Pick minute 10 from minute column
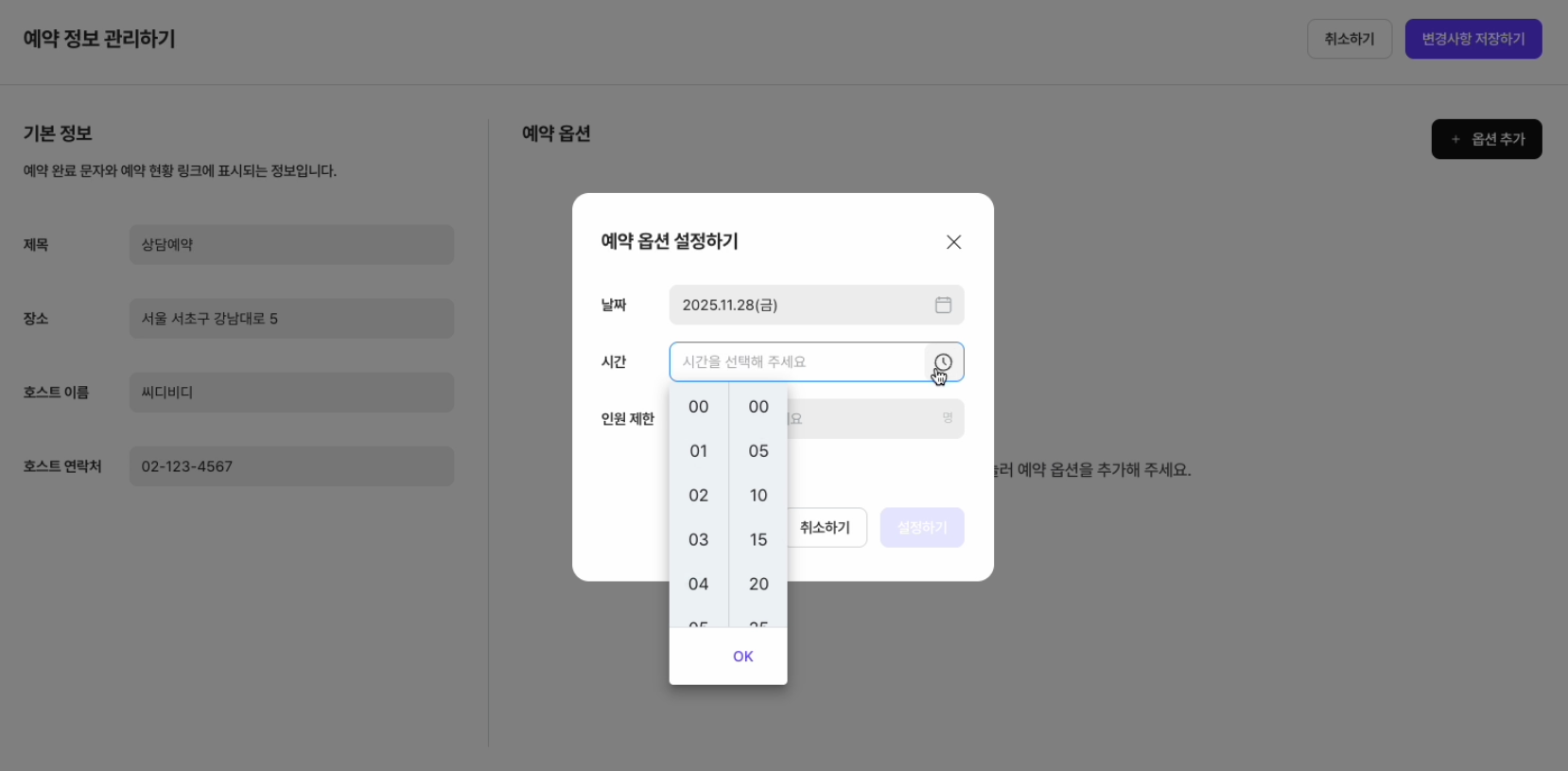Image resolution: width=1568 pixels, height=771 pixels. pyautogui.click(x=758, y=496)
